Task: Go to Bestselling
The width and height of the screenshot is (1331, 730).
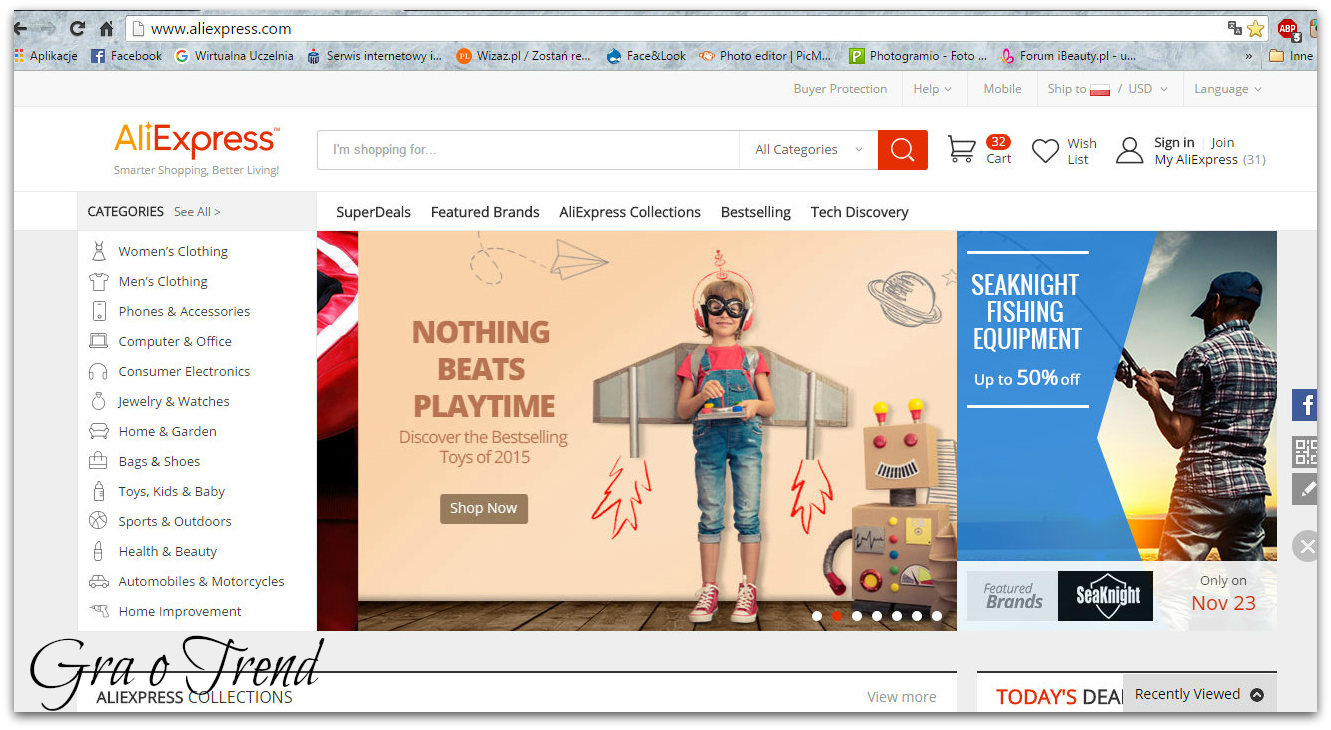Action: [756, 212]
